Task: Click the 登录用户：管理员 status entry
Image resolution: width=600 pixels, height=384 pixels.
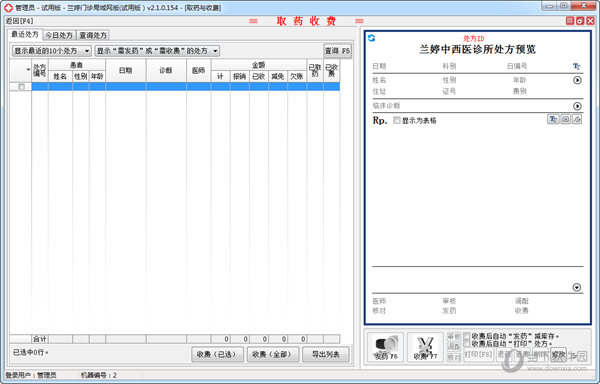Action: pos(31,375)
